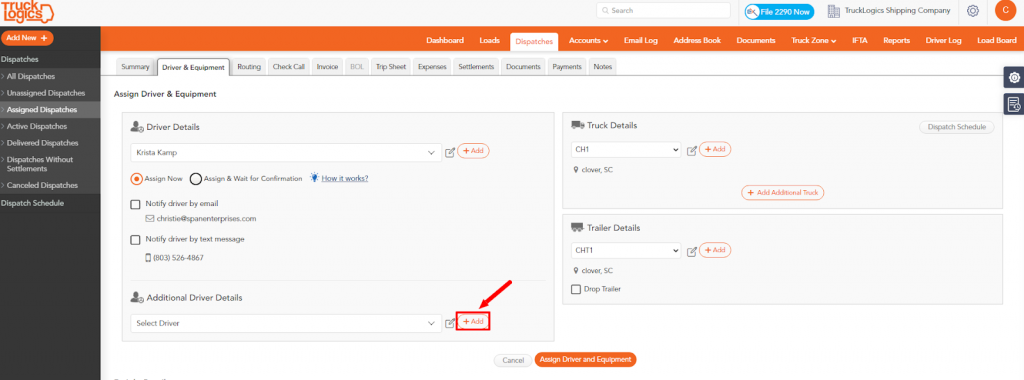1024x380 pixels.
Task: Open the schedule document icon on right edge
Action: pyautogui.click(x=1014, y=104)
